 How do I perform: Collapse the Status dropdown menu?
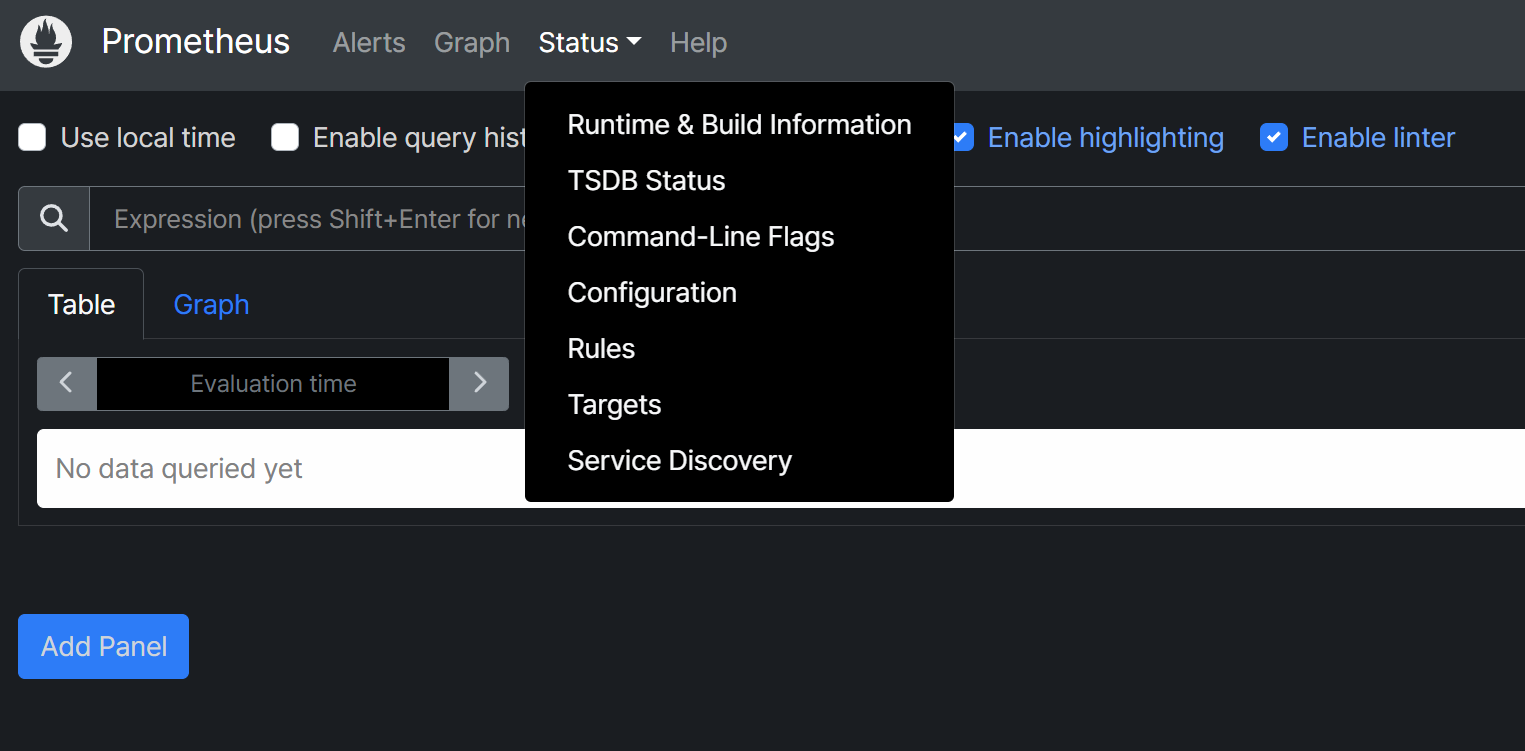589,43
